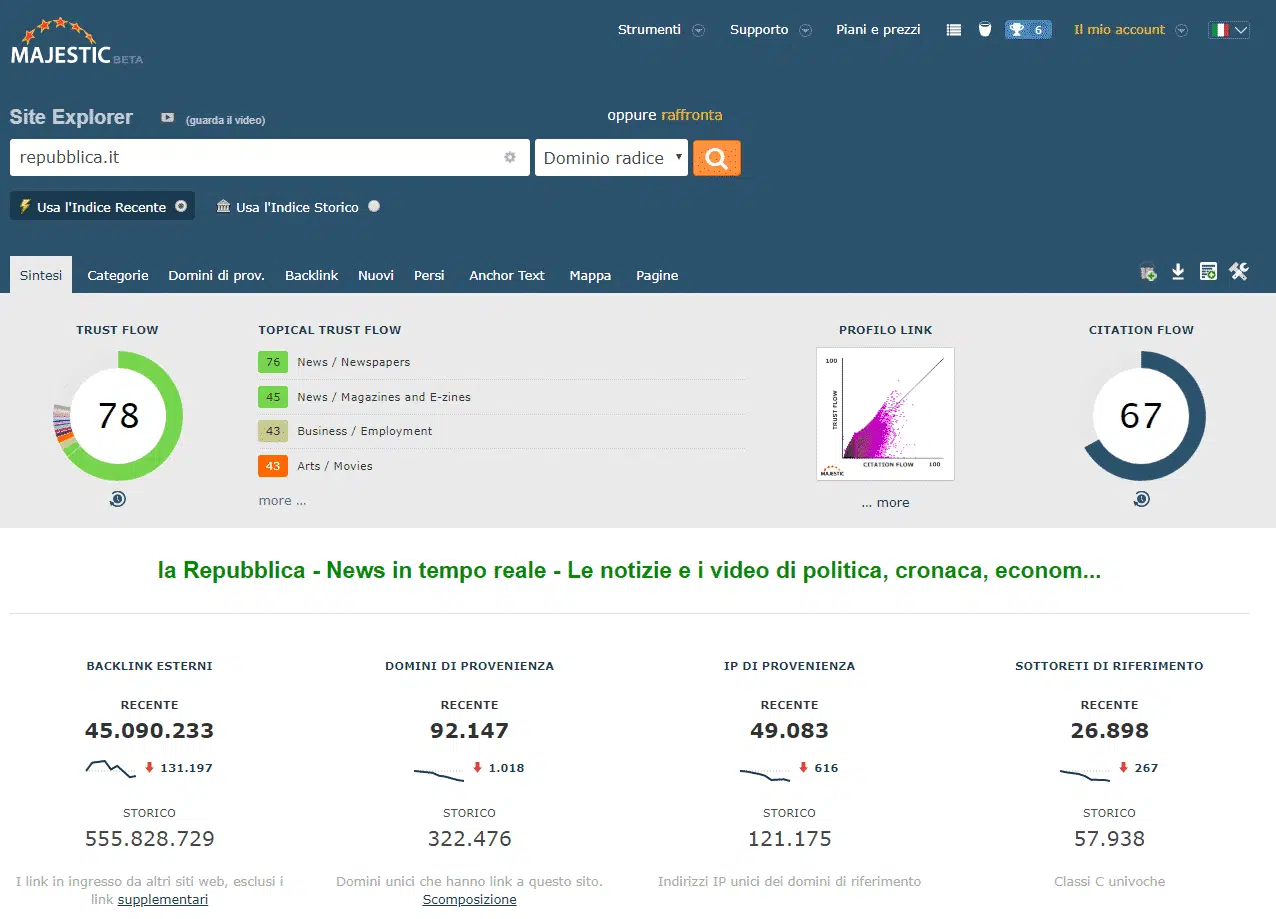Click the orange 43 Arts score badge
Image resolution: width=1276 pixels, height=919 pixels.
click(x=273, y=466)
